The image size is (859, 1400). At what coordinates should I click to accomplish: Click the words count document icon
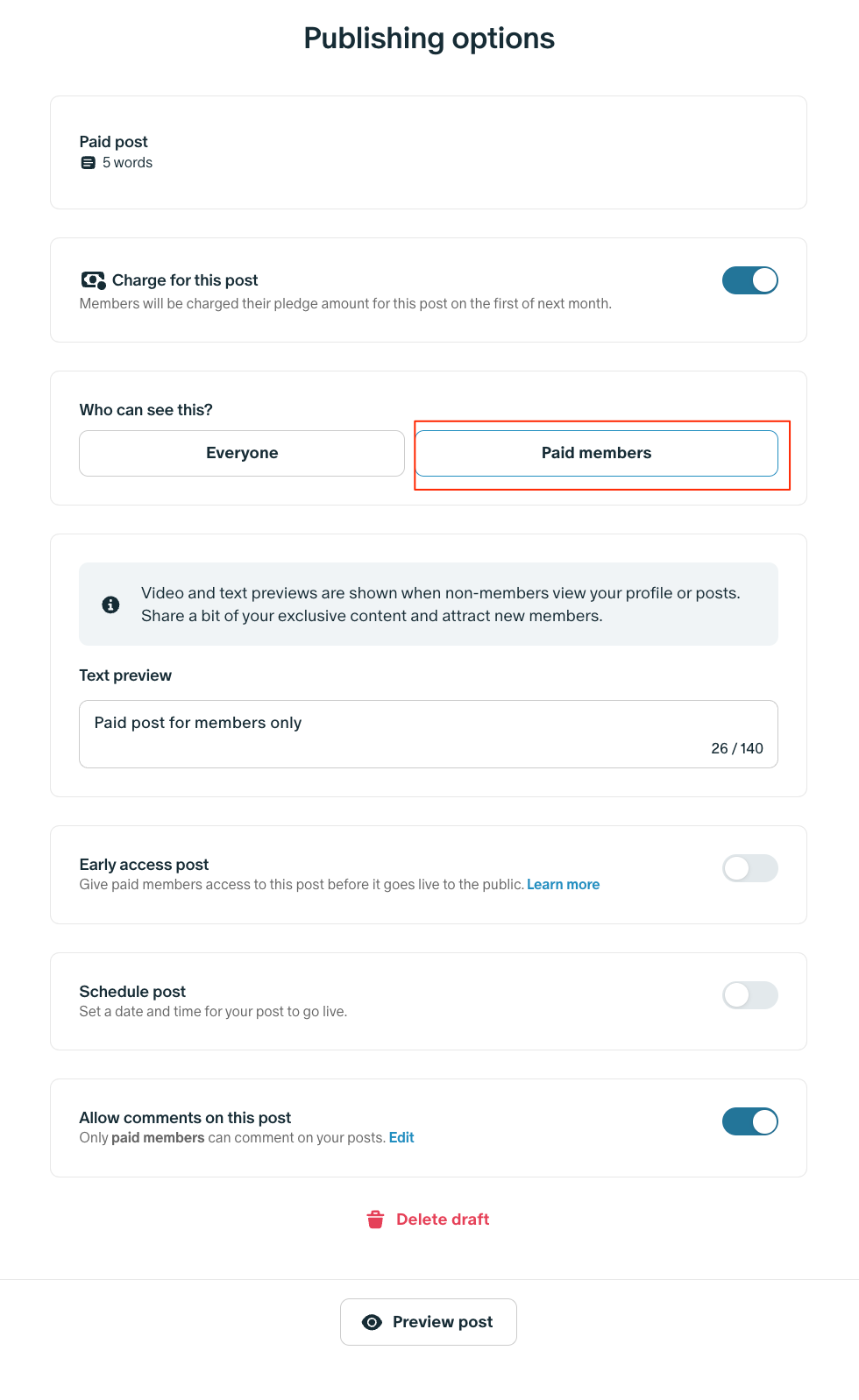[x=88, y=163]
